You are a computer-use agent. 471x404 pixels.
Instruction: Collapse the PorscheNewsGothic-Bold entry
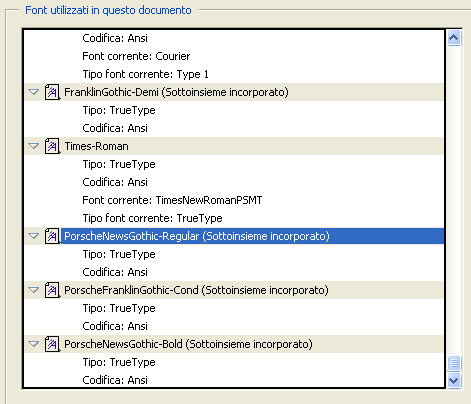point(33,344)
